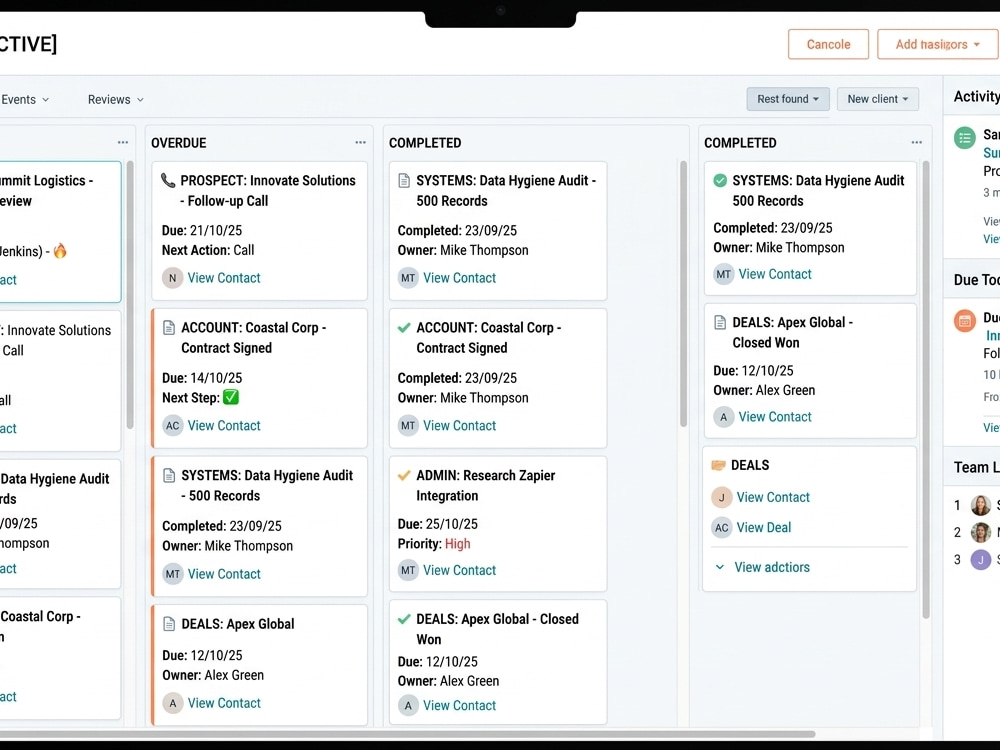Expand the View adctiors section
1000x750 pixels.
pyautogui.click(x=763, y=567)
